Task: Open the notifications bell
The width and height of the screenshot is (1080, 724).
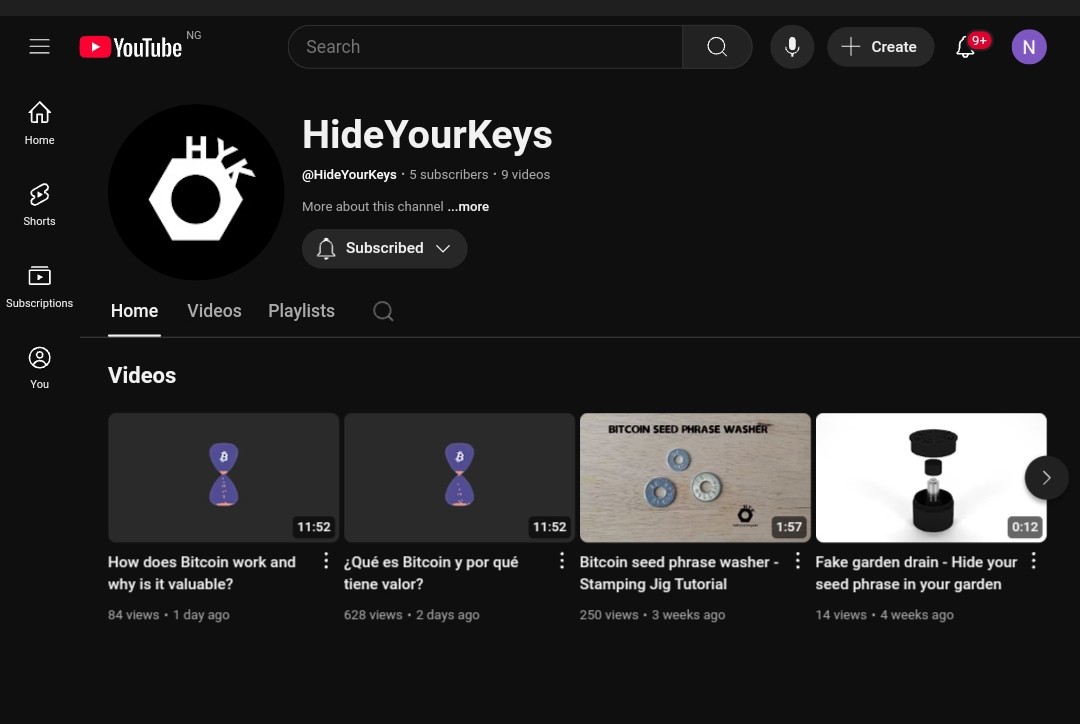Action: point(966,47)
